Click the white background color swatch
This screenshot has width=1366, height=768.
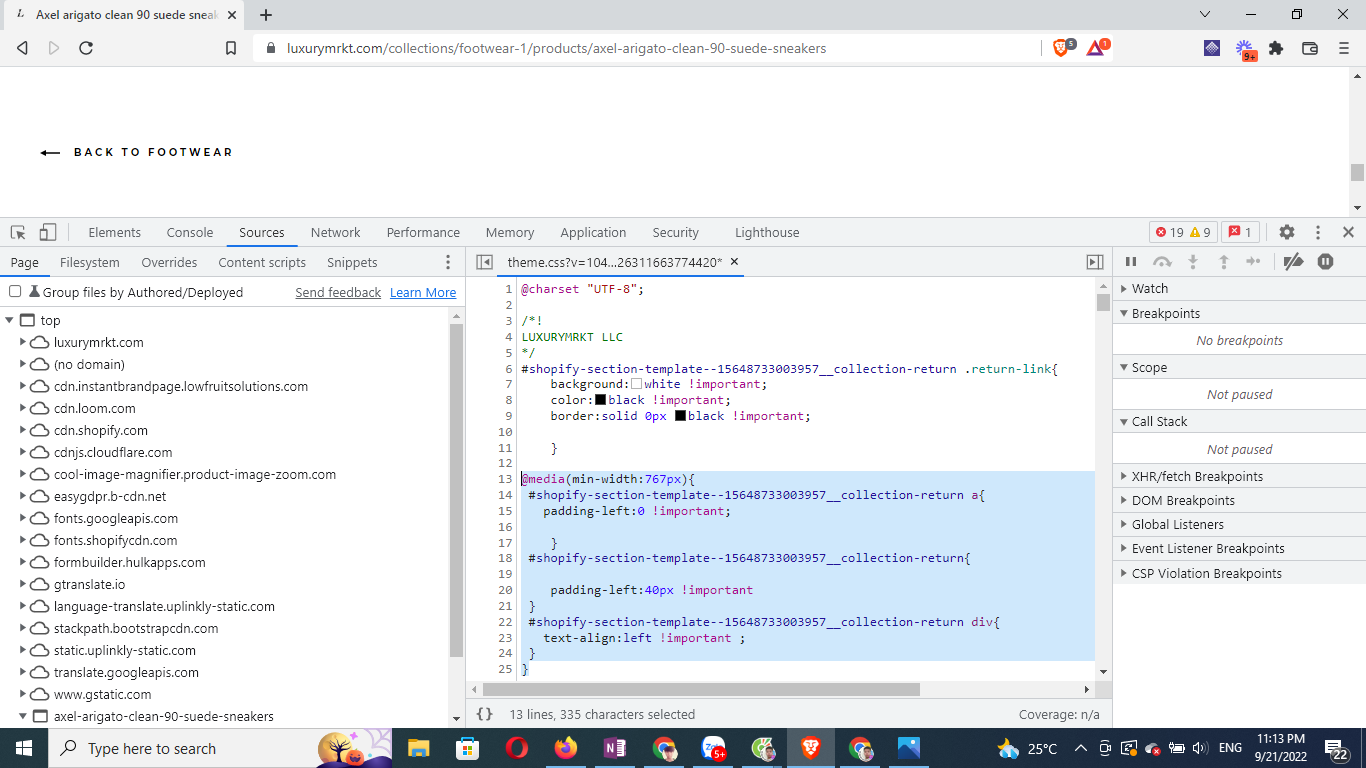tap(636, 384)
